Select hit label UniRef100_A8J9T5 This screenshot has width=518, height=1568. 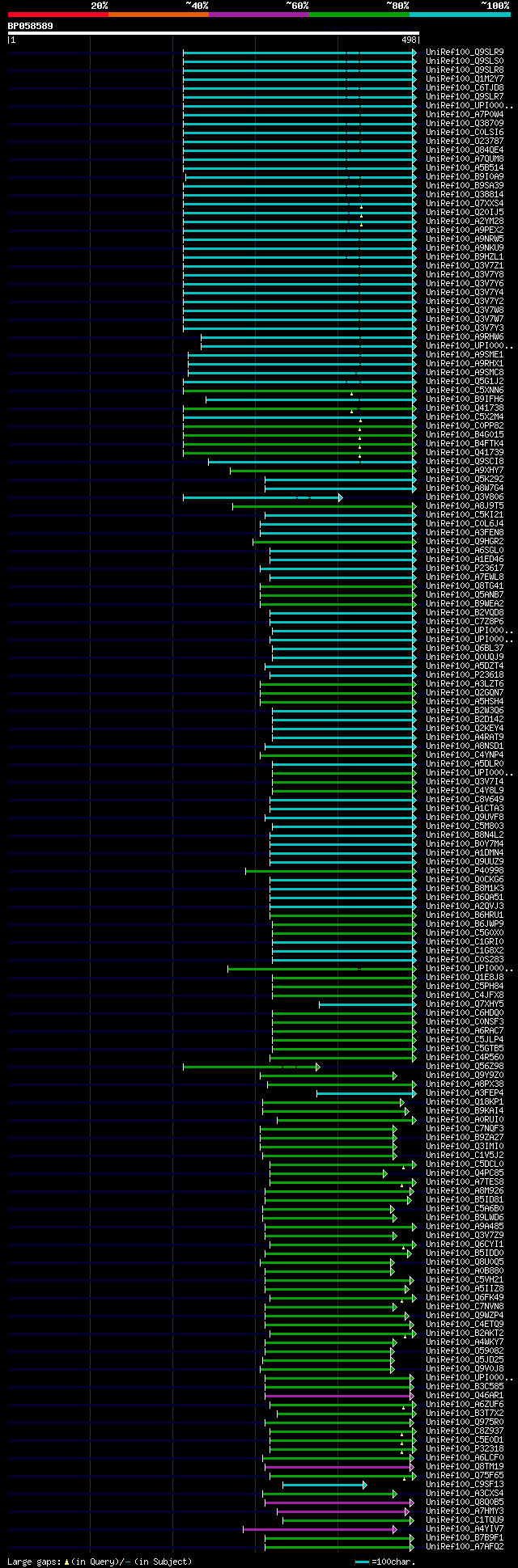(465, 505)
